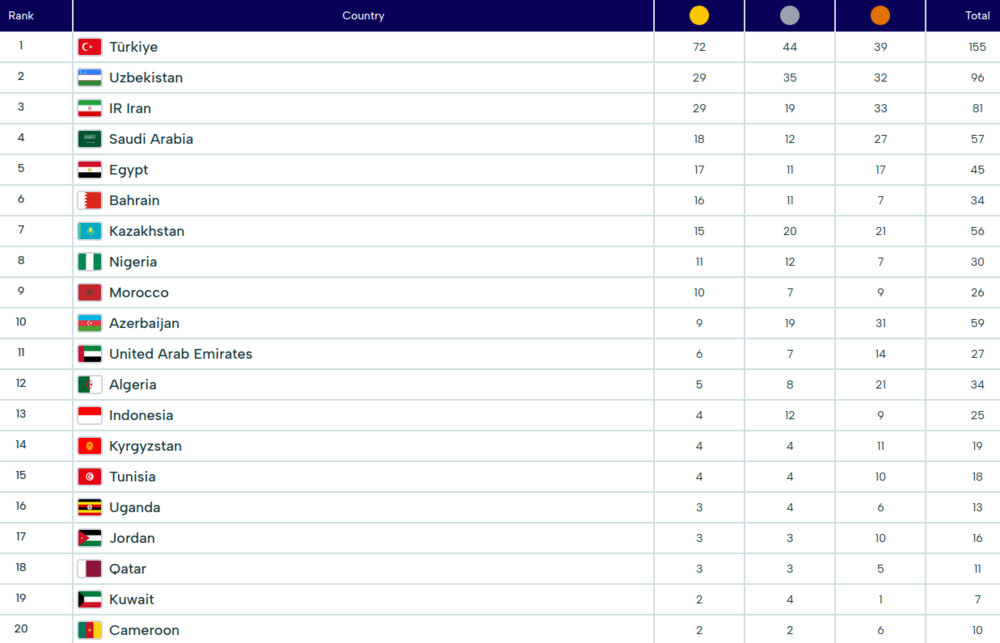This screenshot has width=1000, height=643.
Task: Click the Qatar flag icon
Action: click(90, 569)
